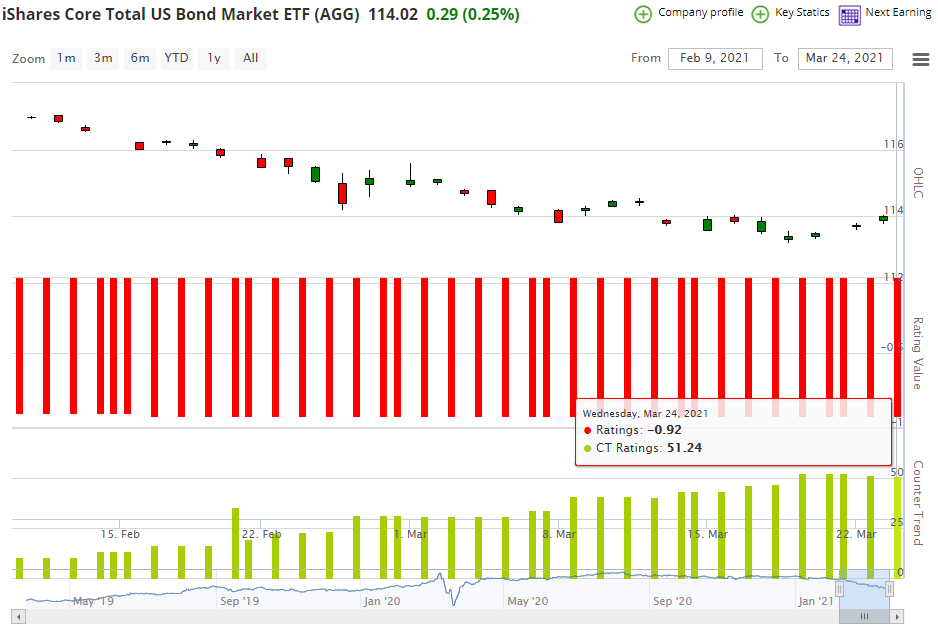This screenshot has height=637, width=938.
Task: Click the Key Statics link
Action: 802,13
